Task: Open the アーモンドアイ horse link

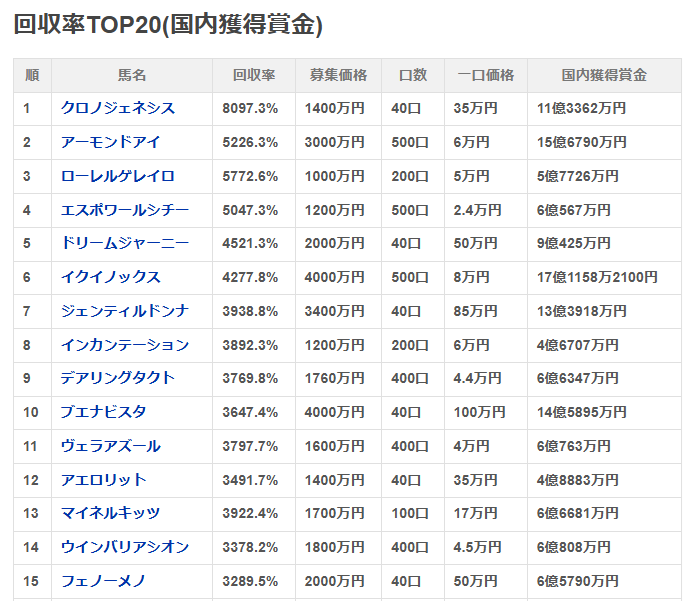Action: point(110,142)
